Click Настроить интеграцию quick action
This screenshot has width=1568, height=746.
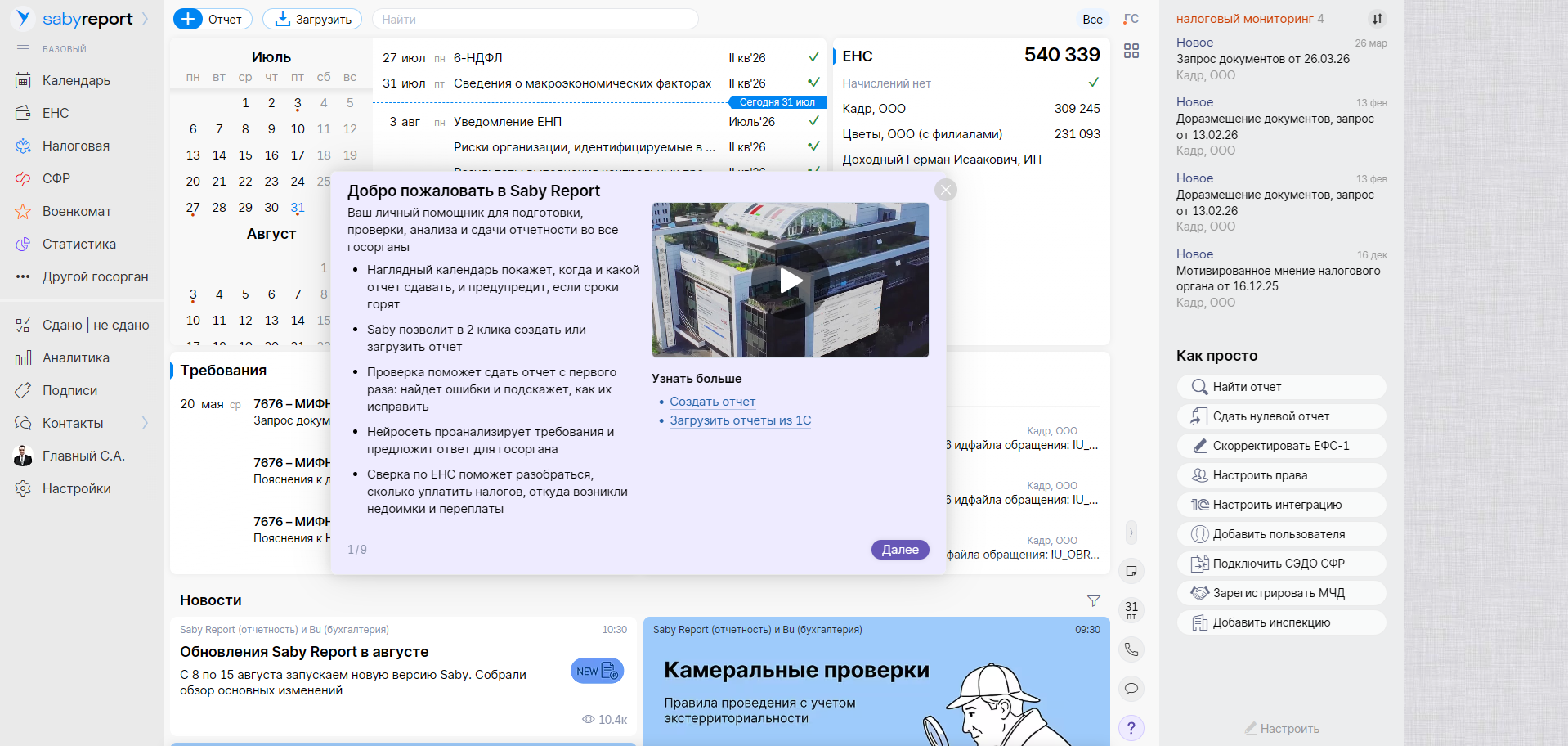[x=1281, y=505]
